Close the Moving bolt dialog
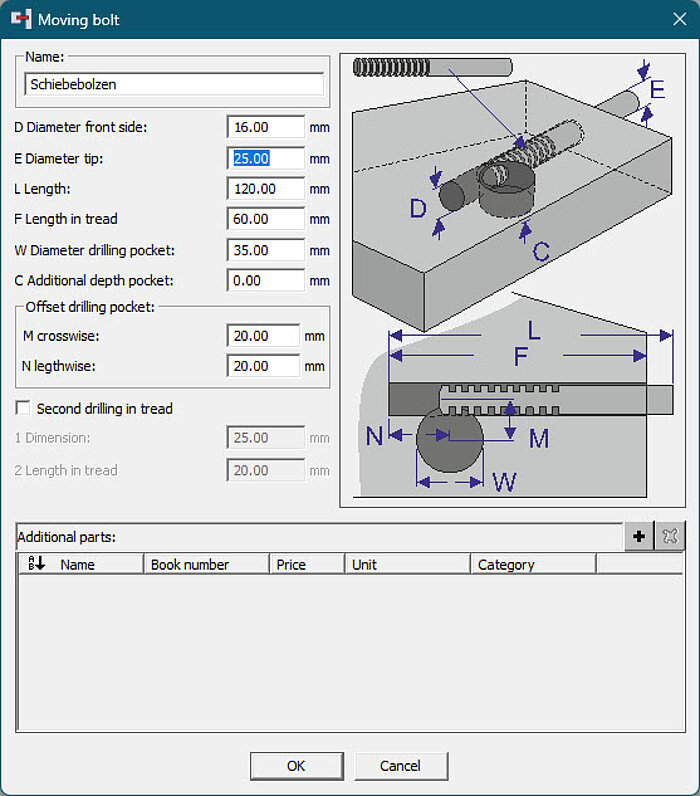The image size is (700, 796). click(680, 19)
